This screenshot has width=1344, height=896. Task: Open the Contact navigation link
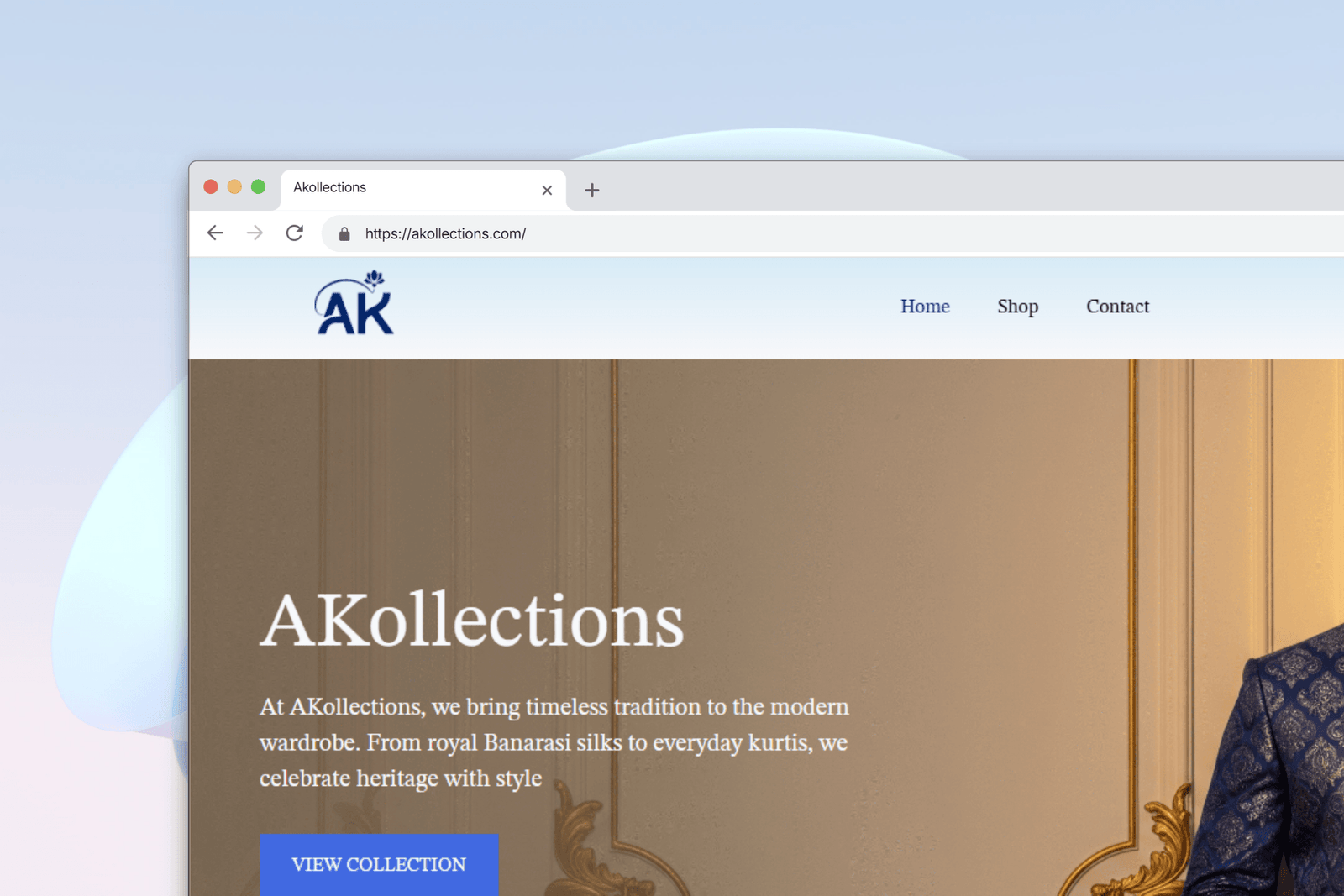(1117, 307)
